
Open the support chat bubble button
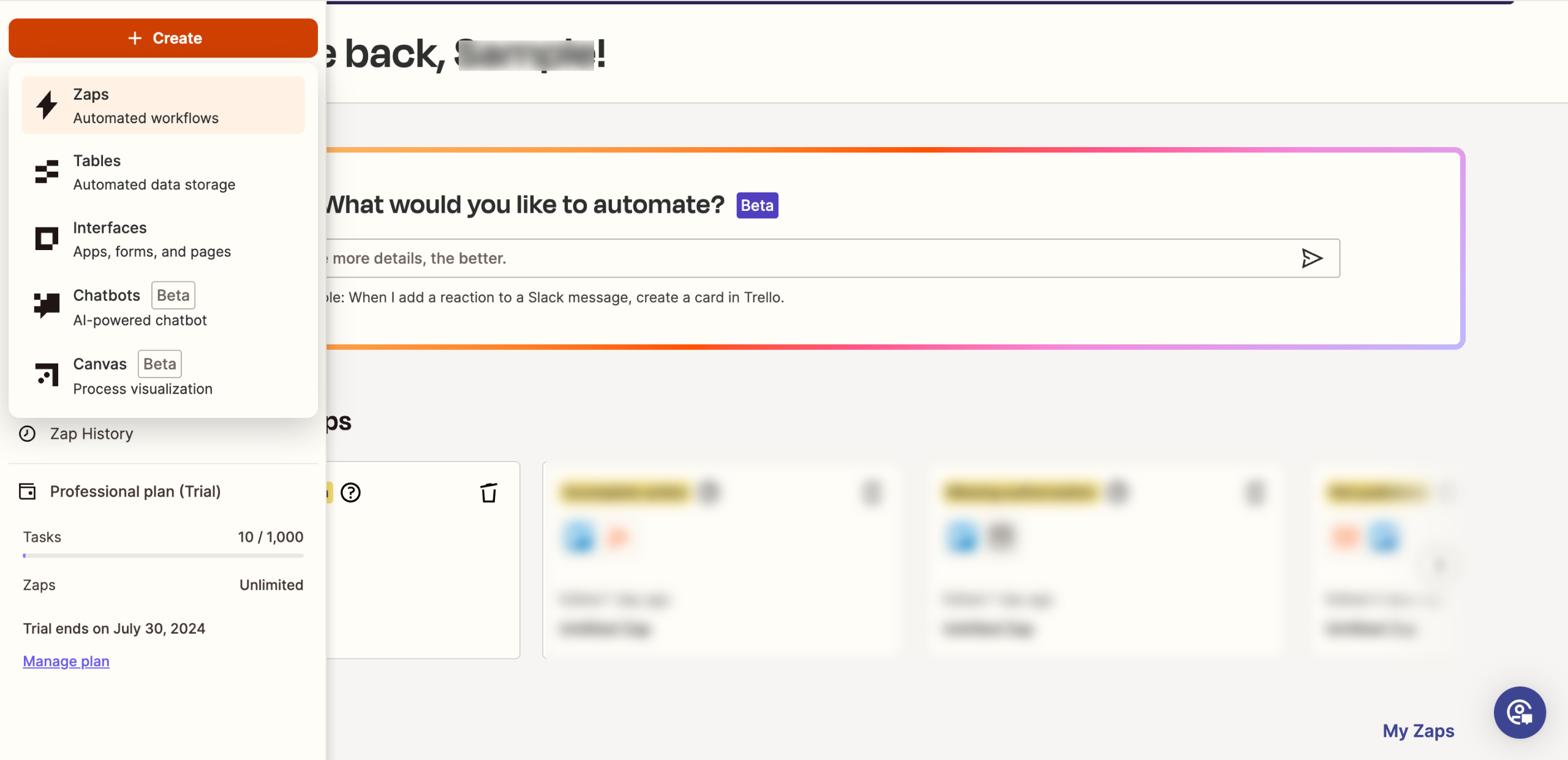click(x=1520, y=712)
